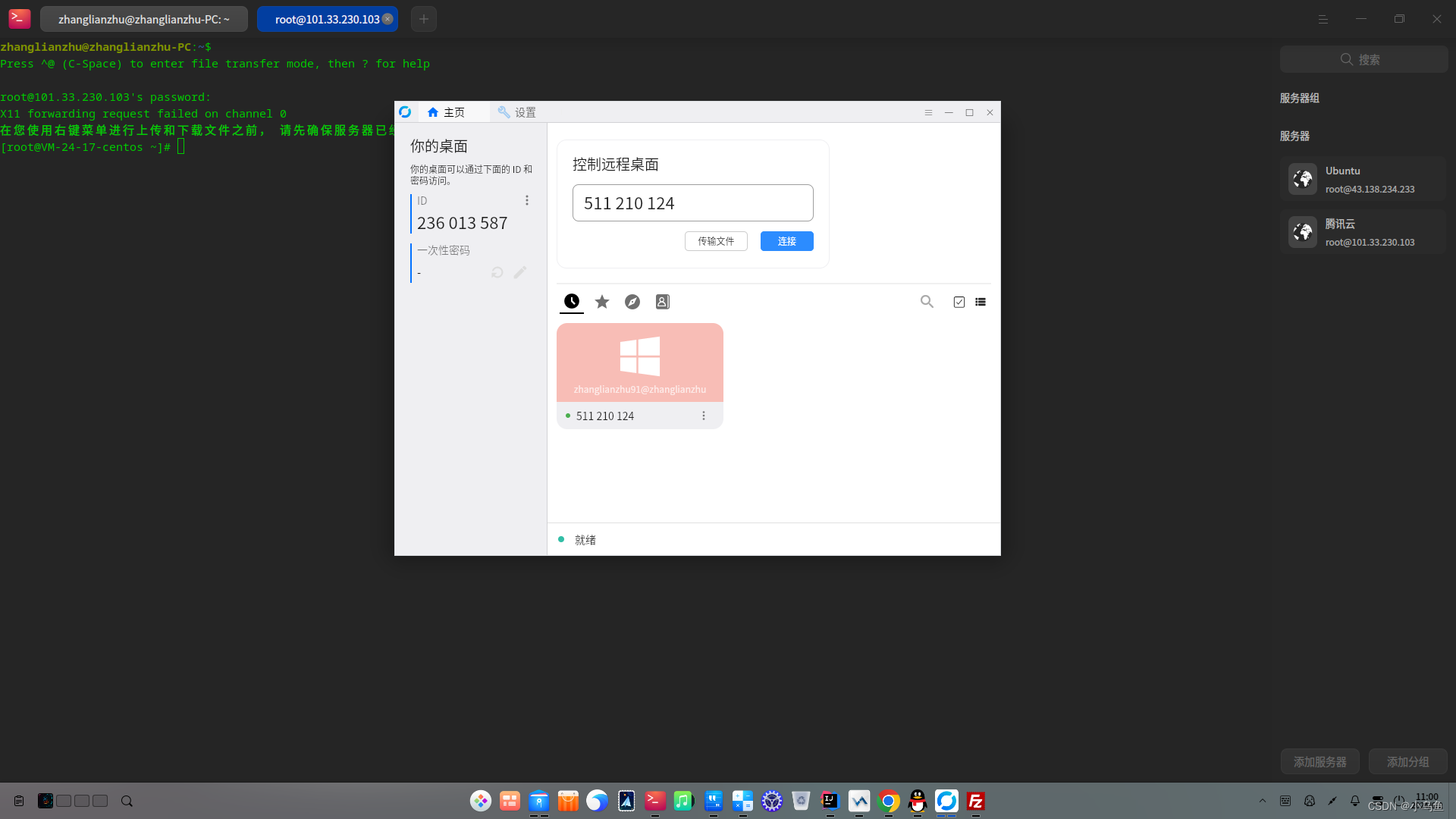
Task: Select the Ubuntu server entry
Action: pos(1363,179)
